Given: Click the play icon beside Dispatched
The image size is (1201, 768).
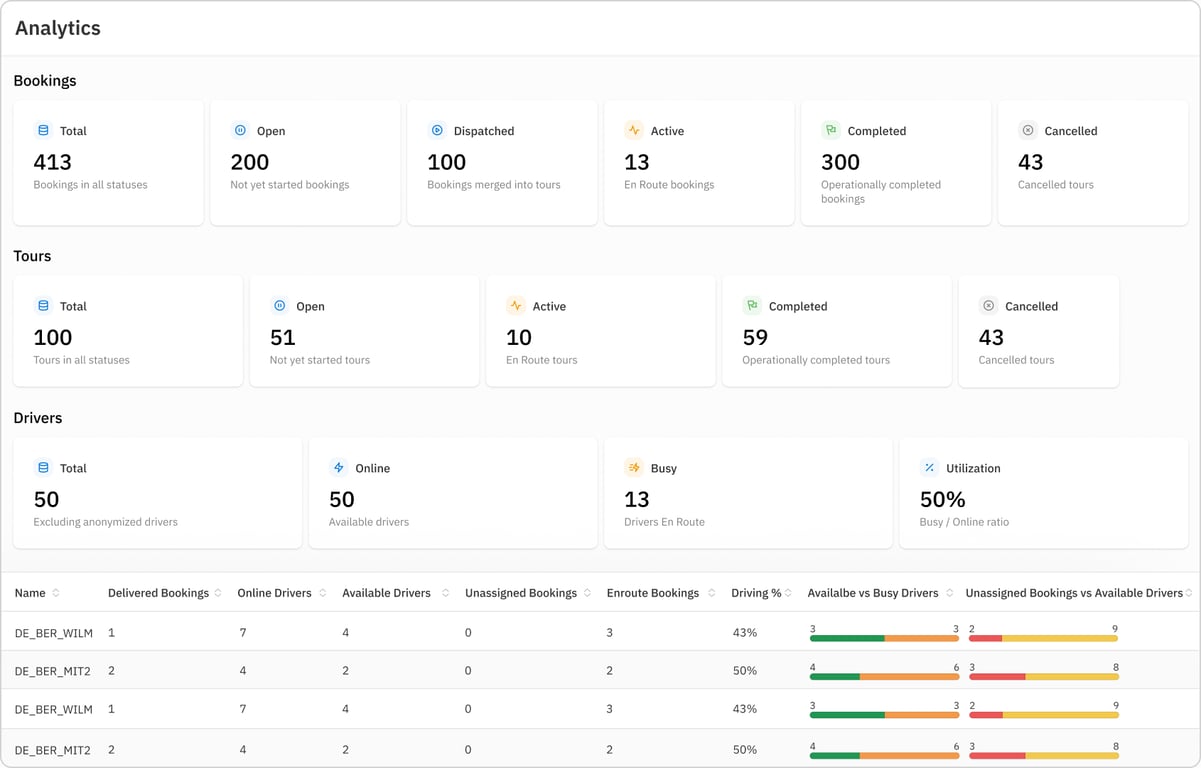Looking at the screenshot, I should coord(437,130).
